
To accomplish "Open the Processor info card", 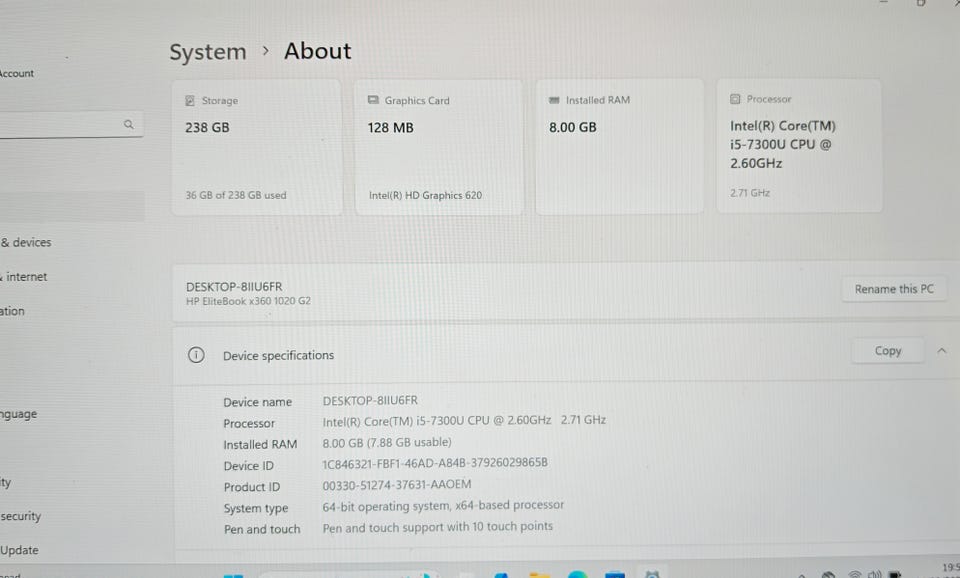I will [799, 146].
